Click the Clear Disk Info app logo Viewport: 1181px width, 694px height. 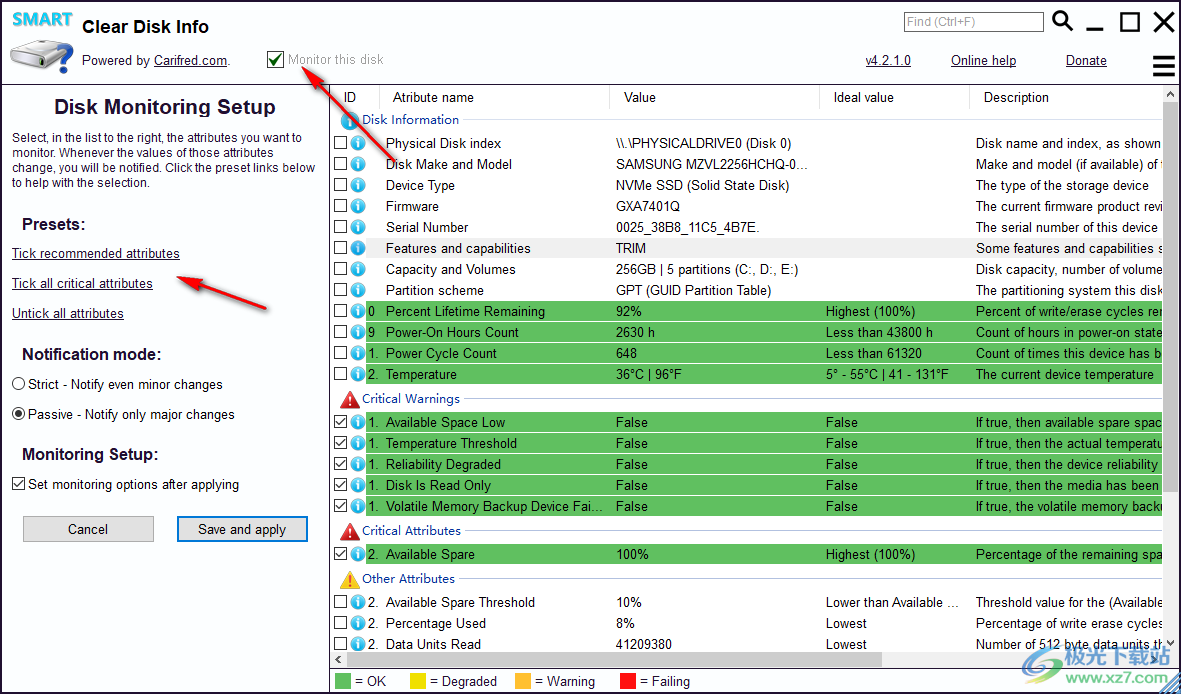[41, 43]
